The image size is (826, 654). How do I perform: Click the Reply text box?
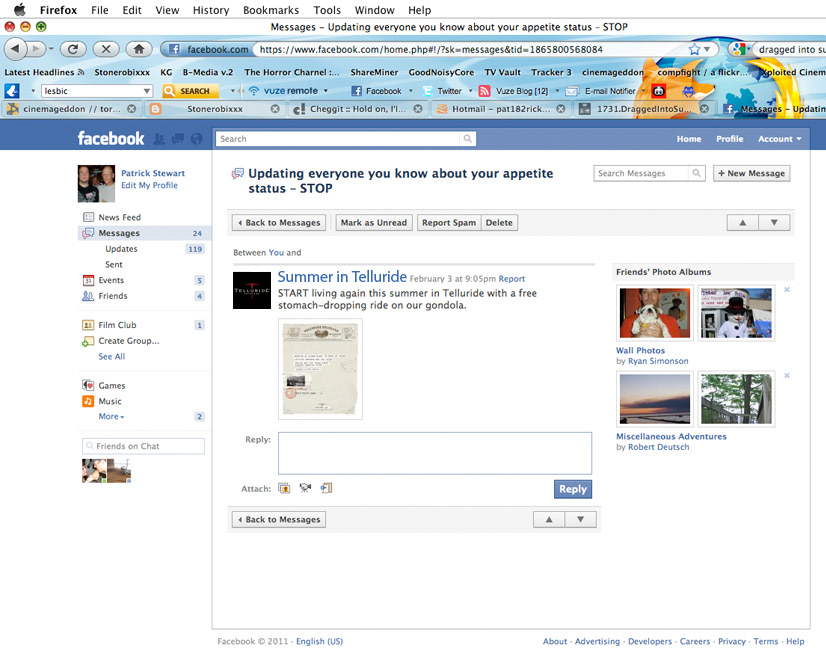coord(435,453)
